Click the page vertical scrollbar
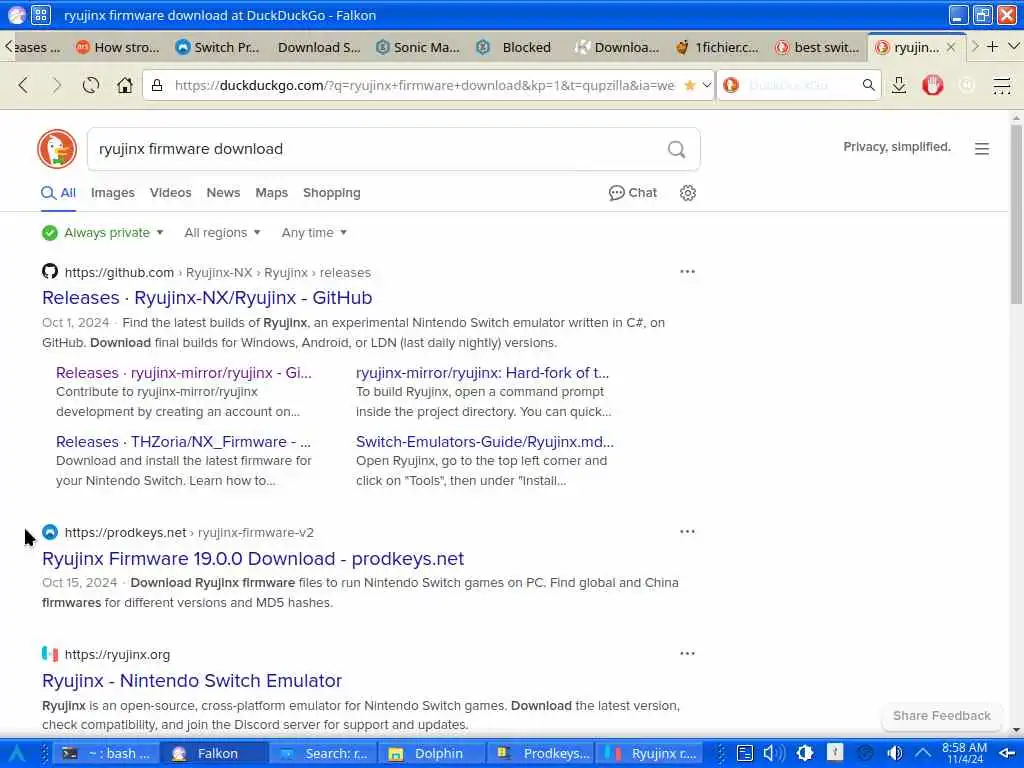Viewport: 1024px width, 768px height. point(1016,212)
